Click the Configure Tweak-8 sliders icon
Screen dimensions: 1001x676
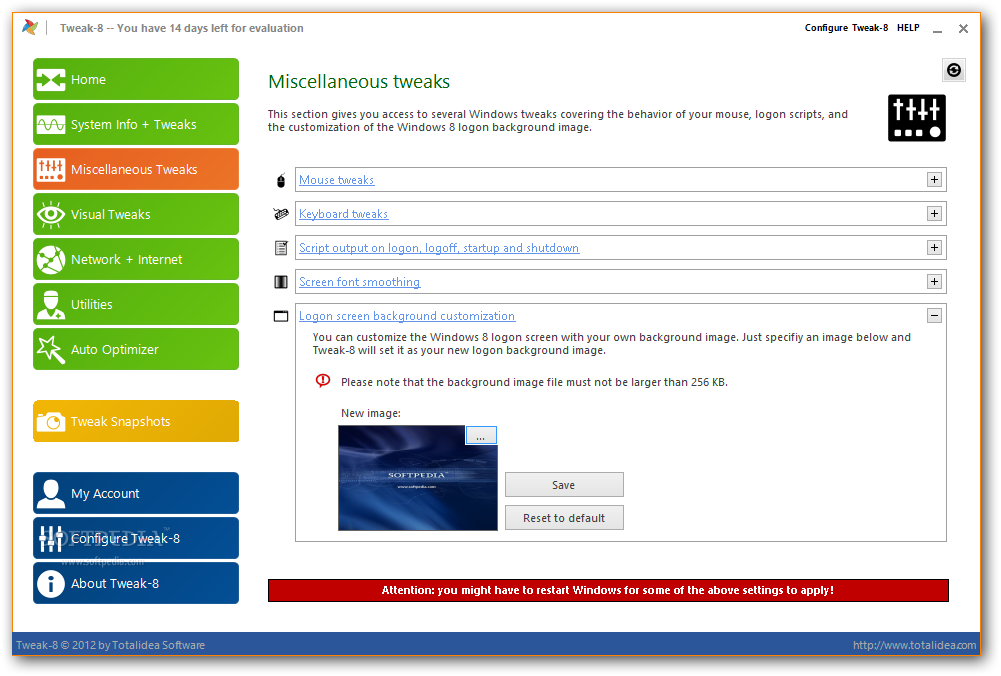point(50,539)
